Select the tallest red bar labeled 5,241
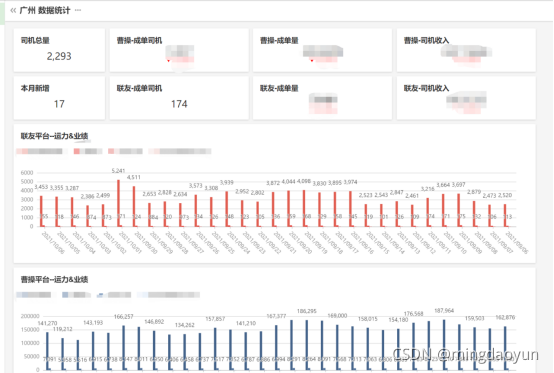 tap(118, 203)
